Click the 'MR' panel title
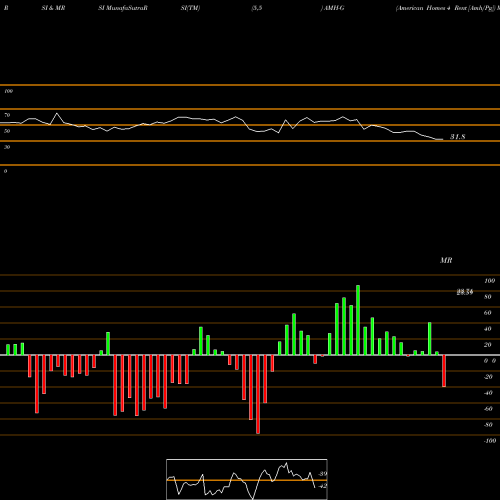The width and height of the screenshot is (500, 500). click(446, 260)
